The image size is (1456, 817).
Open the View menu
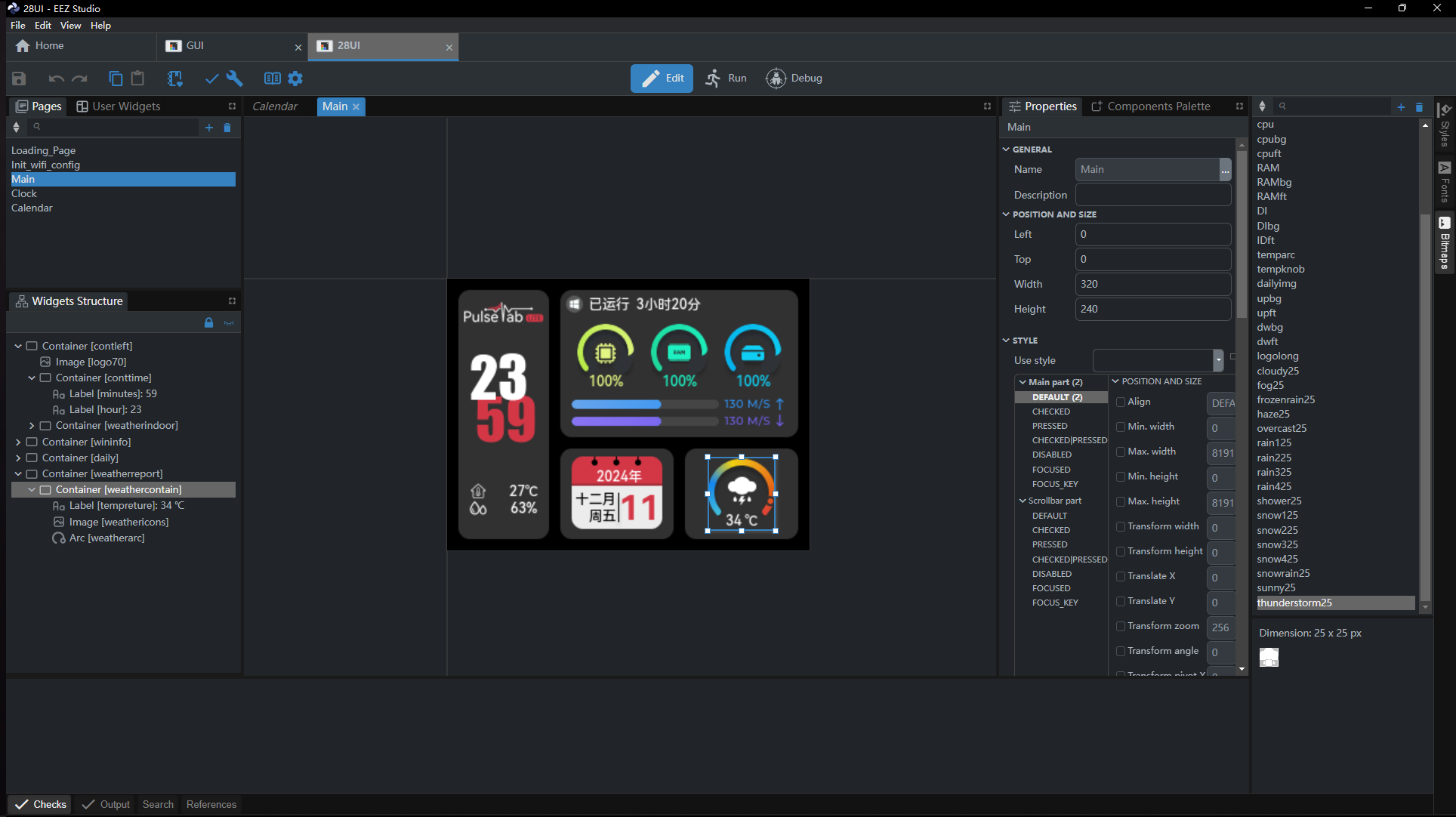(x=70, y=25)
